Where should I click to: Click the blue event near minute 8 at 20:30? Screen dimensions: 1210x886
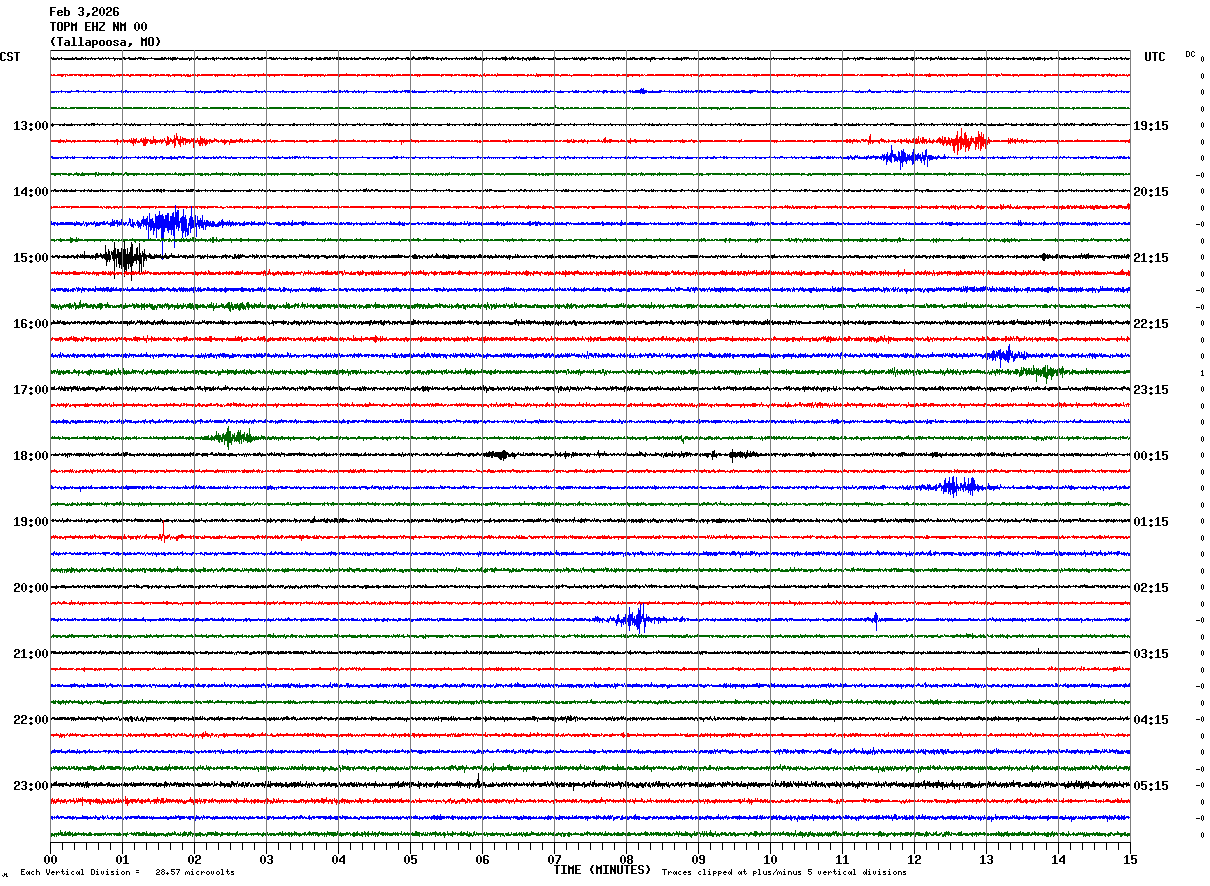634,619
